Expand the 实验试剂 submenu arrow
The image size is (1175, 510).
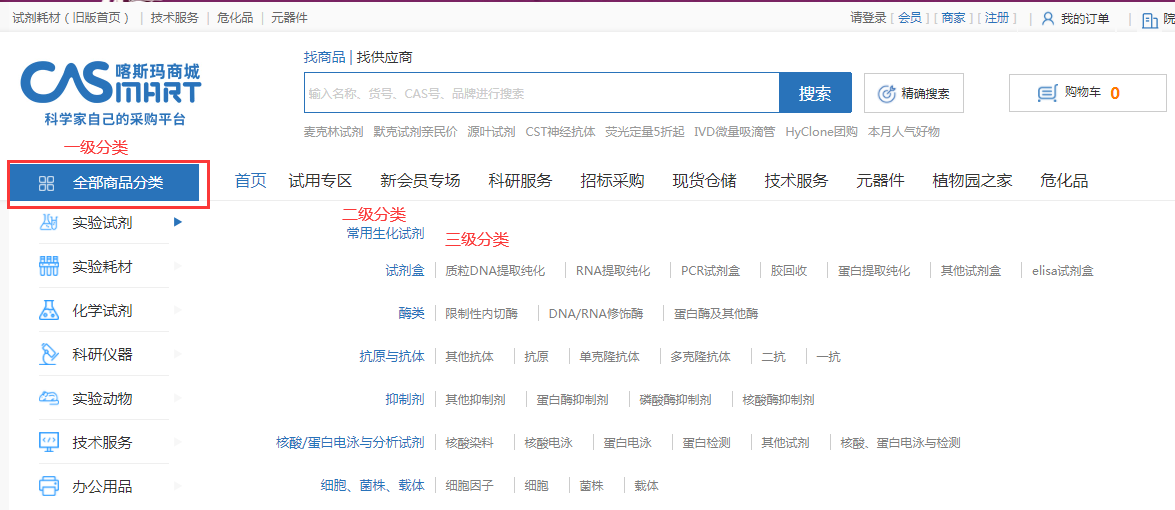point(178,222)
